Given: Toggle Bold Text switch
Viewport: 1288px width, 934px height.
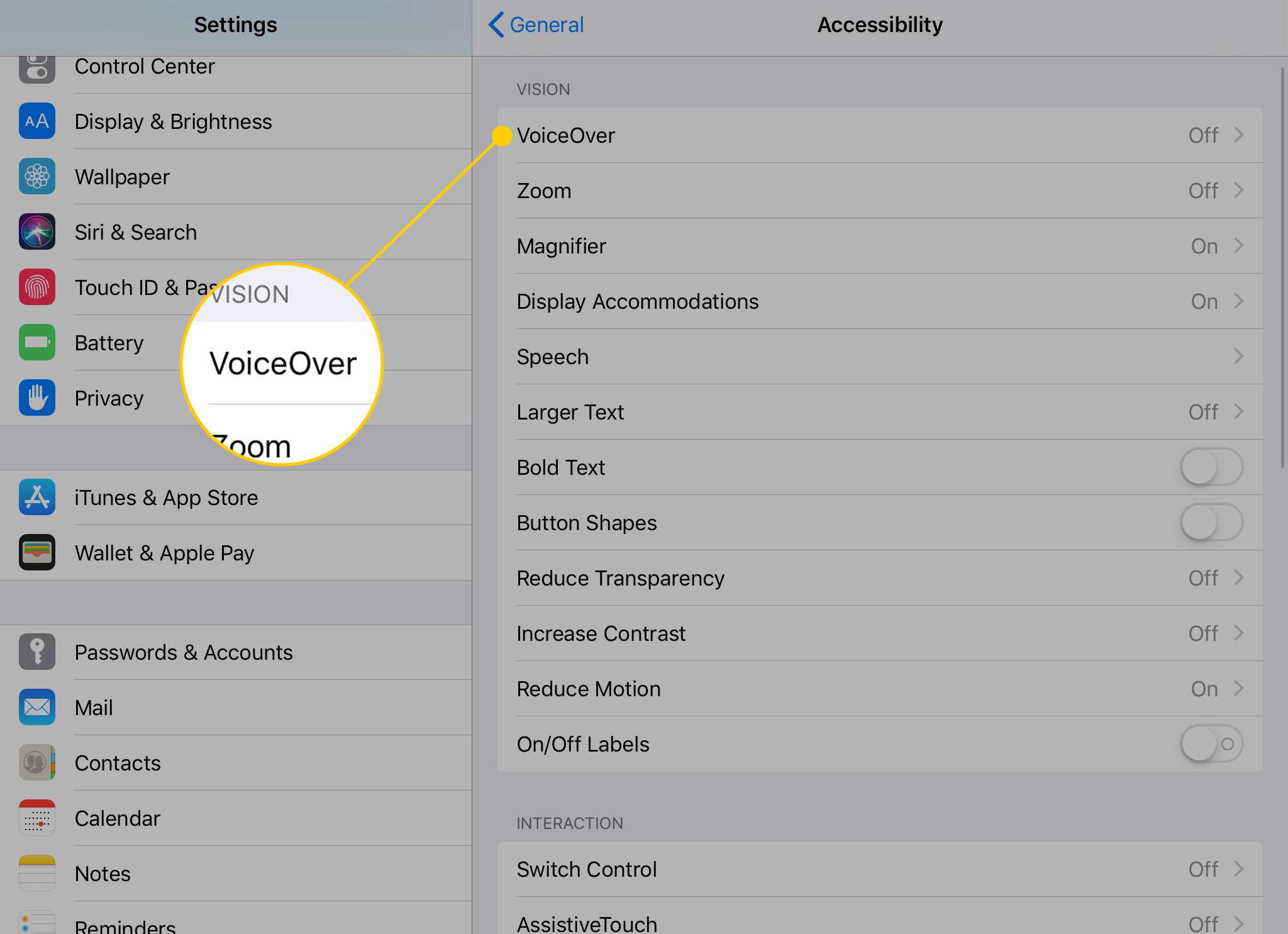Looking at the screenshot, I should (x=1211, y=467).
